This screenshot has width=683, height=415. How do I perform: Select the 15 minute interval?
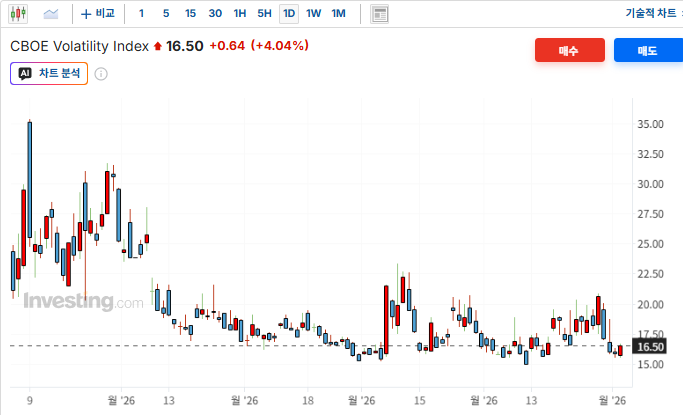point(190,13)
